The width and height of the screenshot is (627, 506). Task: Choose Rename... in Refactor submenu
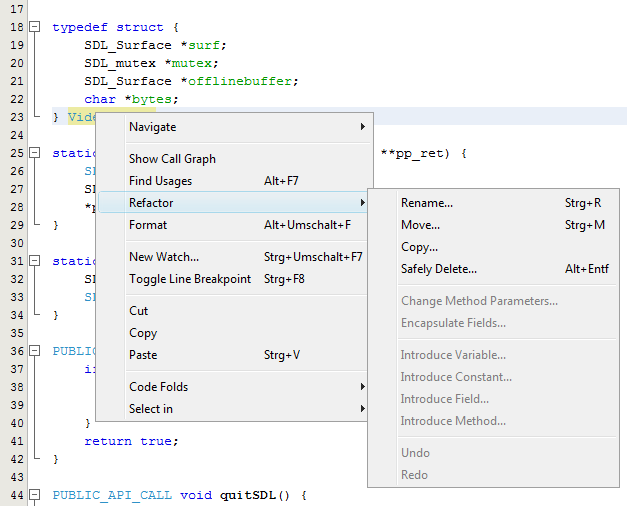click(427, 203)
